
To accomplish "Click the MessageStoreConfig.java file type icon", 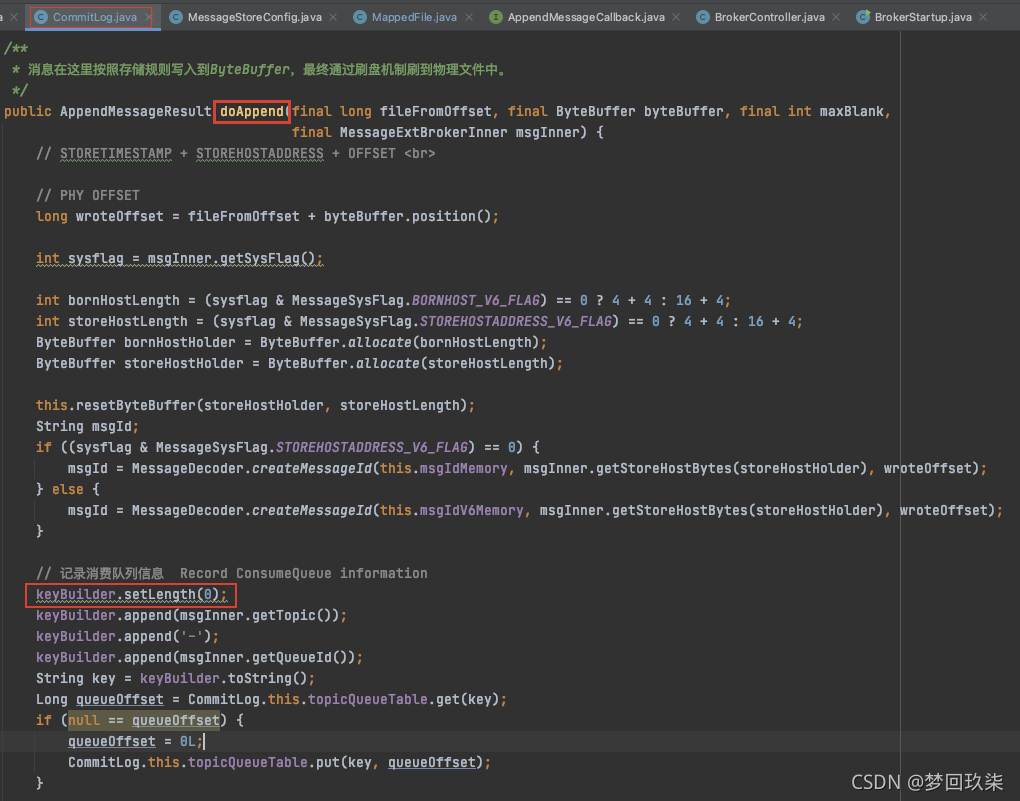I will [x=176, y=17].
